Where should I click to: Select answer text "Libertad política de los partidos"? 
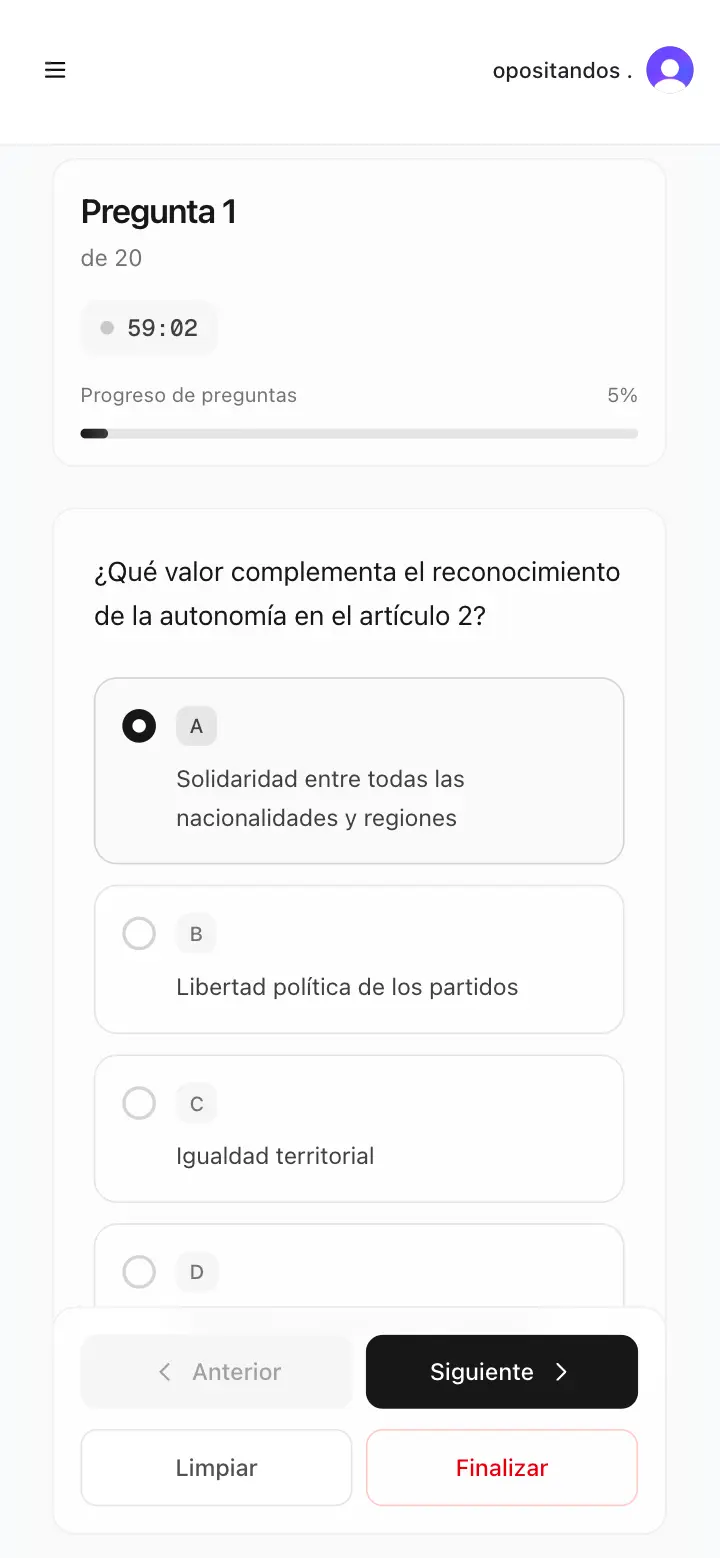[x=347, y=987]
